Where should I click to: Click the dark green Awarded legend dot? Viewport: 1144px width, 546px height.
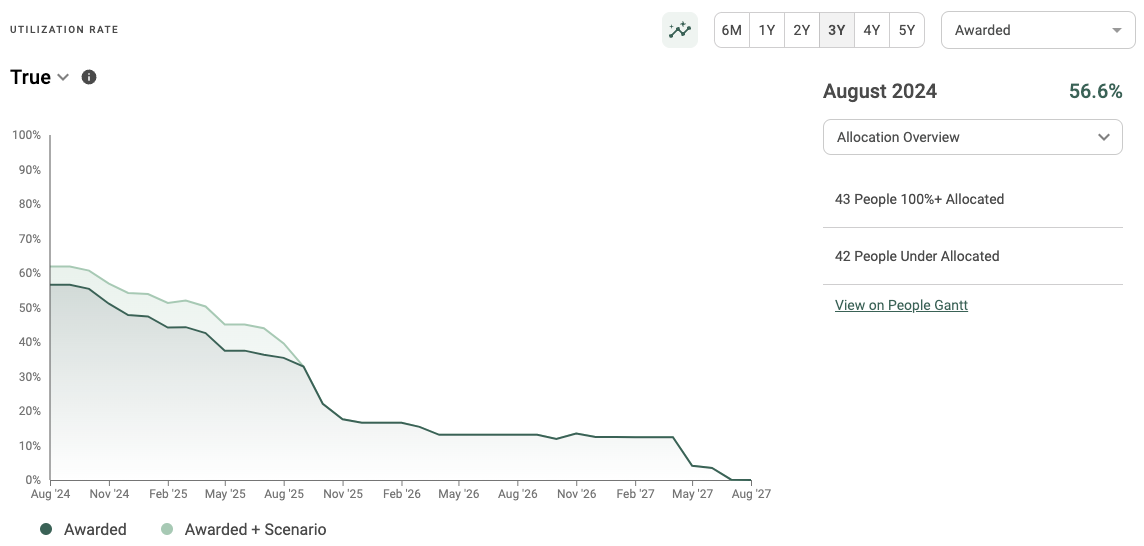46,529
